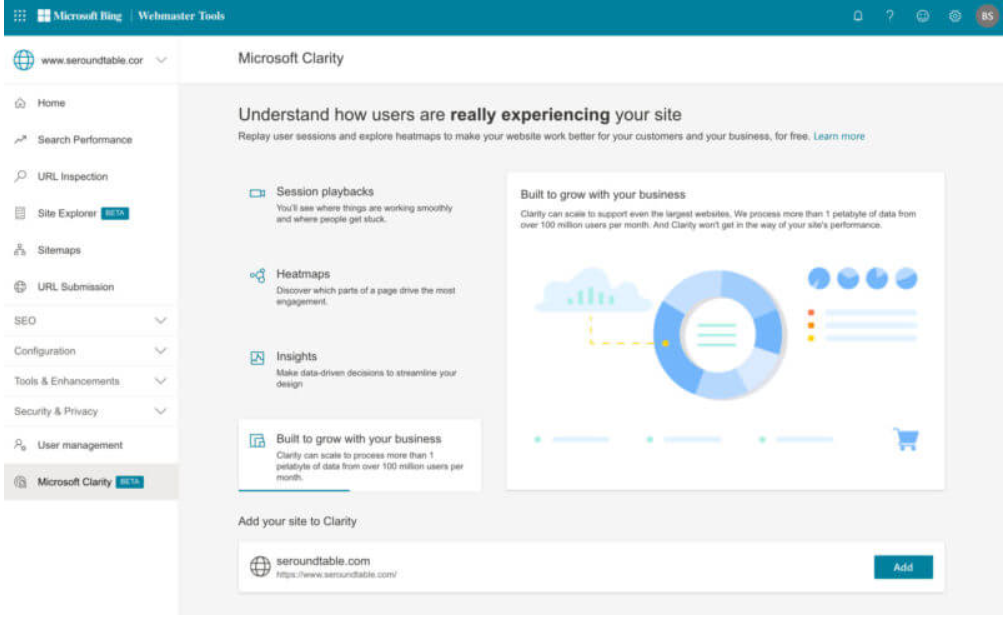The height and width of the screenshot is (619, 1005).
Task: Click the globe icon beside www.seroundtable.com
Action: point(24,60)
